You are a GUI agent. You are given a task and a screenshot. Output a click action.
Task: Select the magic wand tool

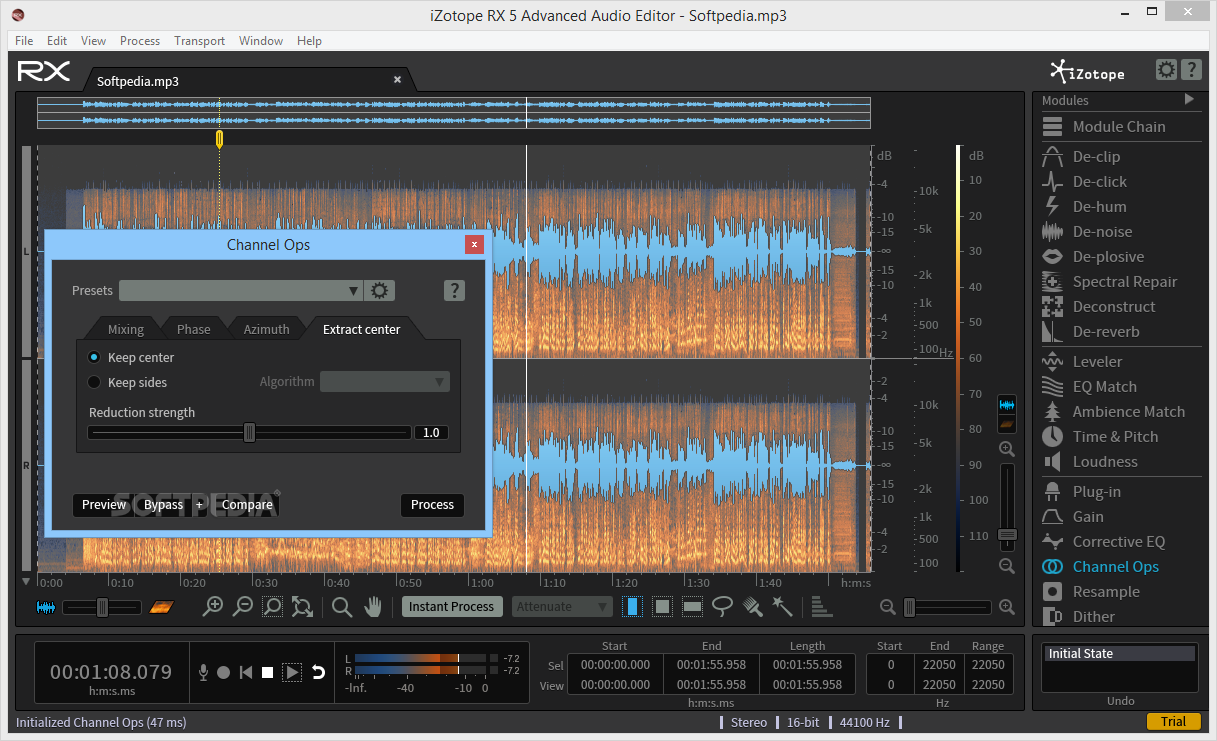tap(782, 606)
